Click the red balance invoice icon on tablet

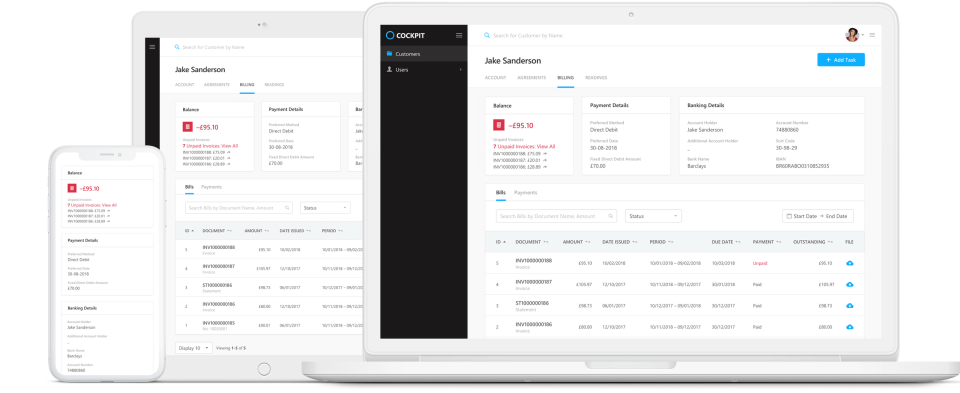point(188,127)
